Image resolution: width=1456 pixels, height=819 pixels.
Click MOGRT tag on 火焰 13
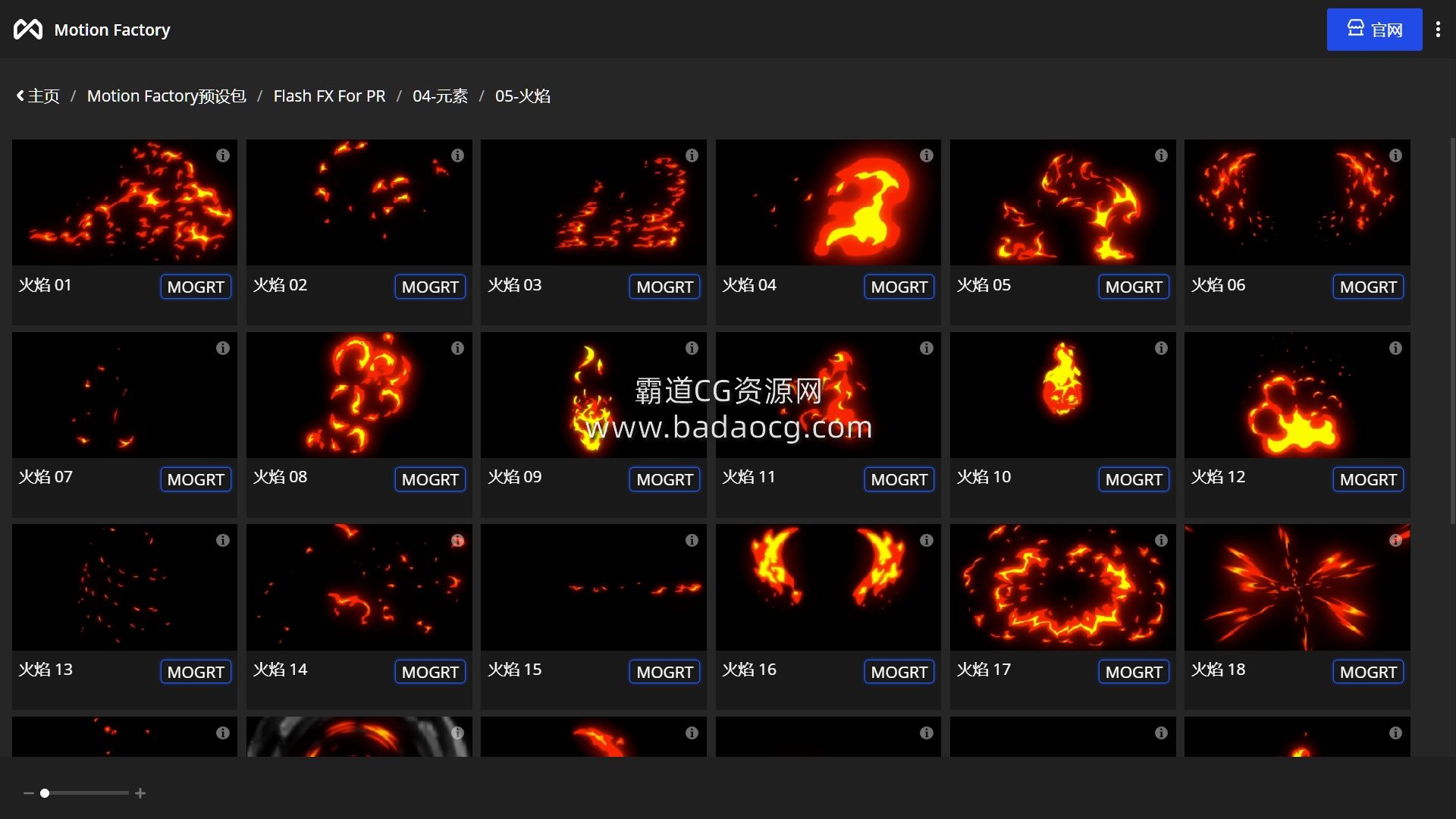[196, 672]
